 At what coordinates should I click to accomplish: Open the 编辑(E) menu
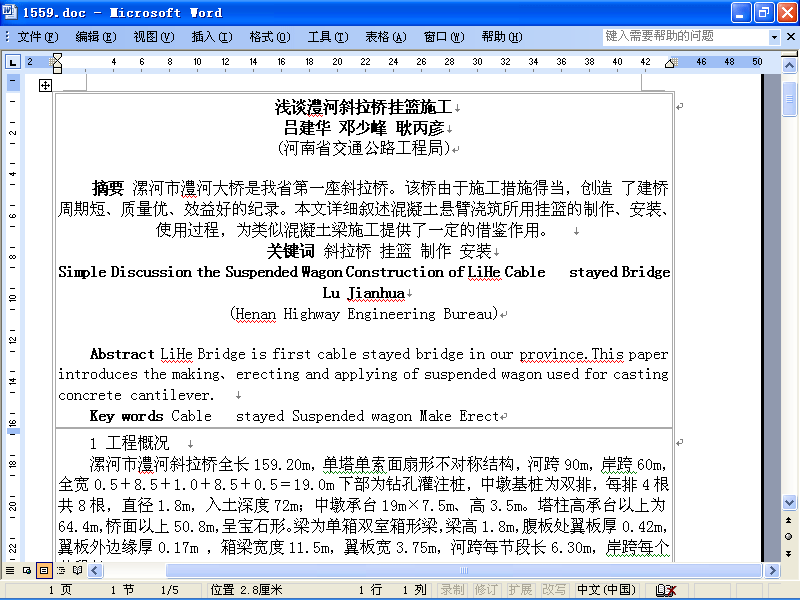pyautogui.click(x=95, y=37)
